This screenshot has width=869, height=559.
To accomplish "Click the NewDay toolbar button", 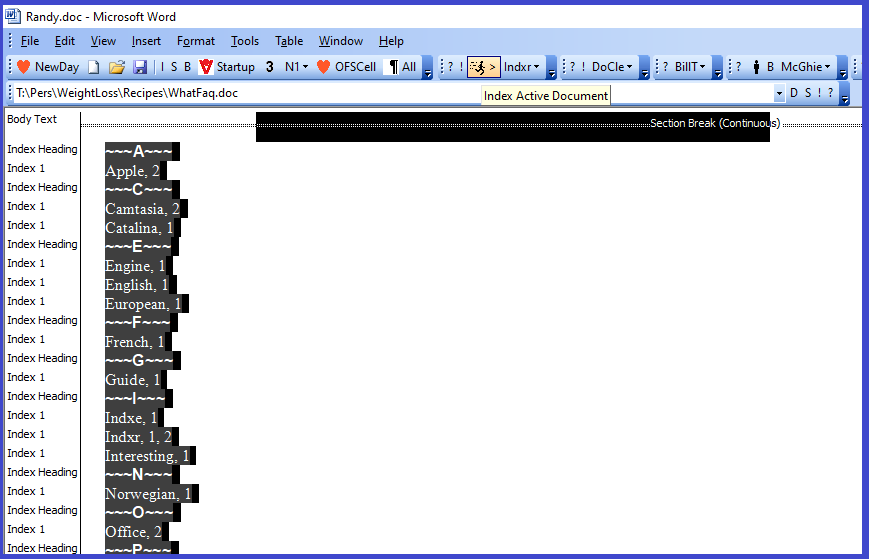I will 48,67.
